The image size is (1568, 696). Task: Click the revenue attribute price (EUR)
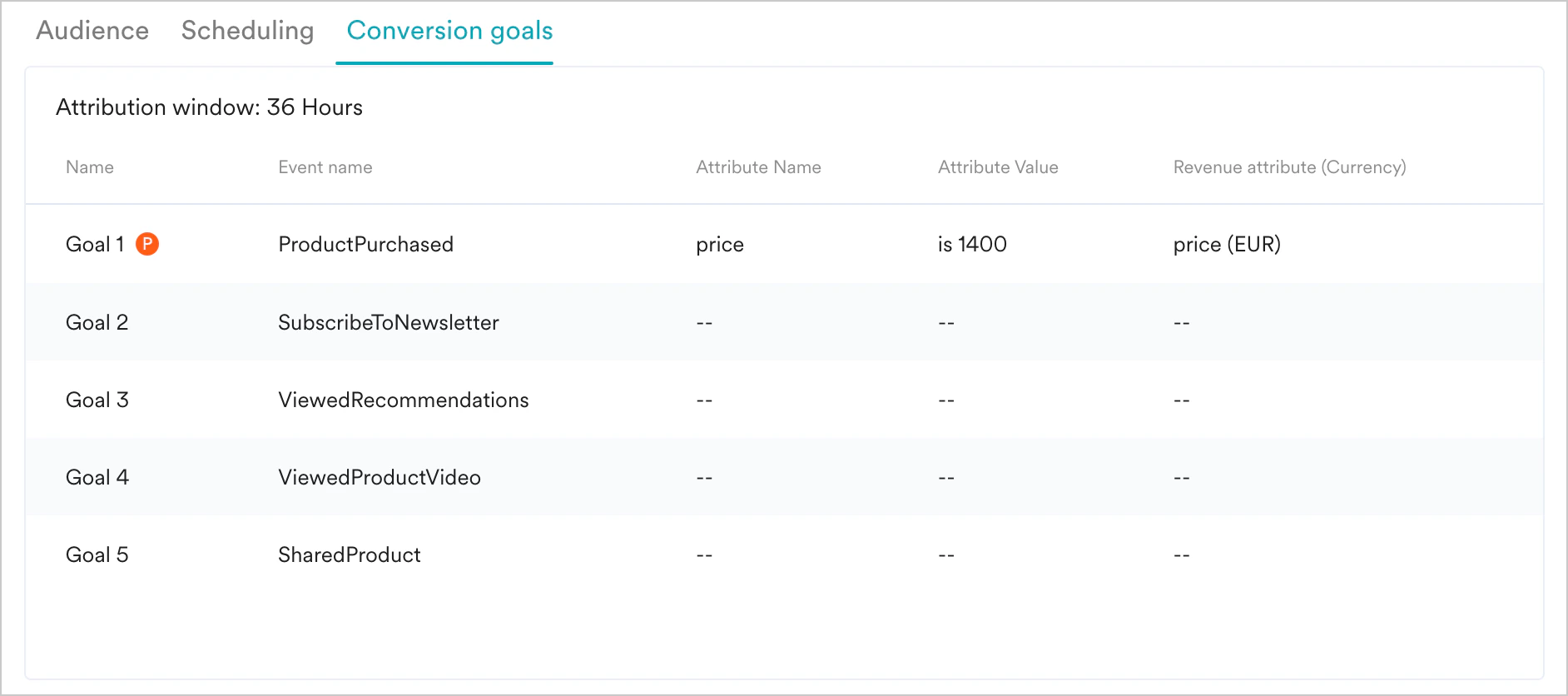click(1227, 244)
